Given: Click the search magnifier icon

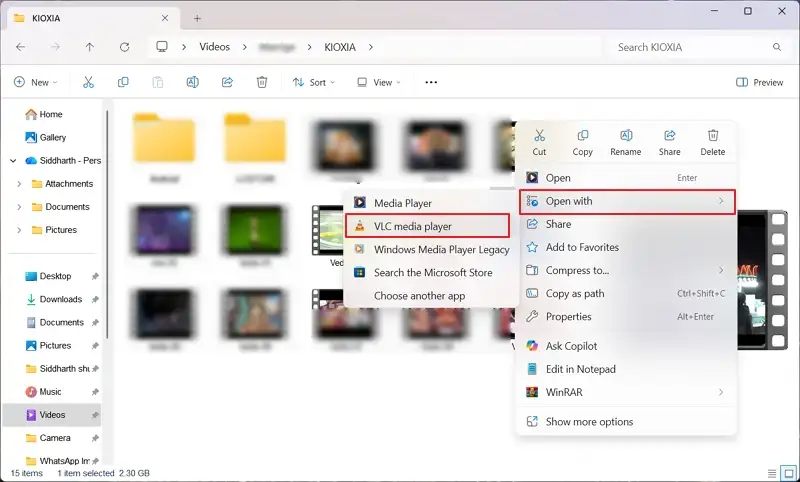Looking at the screenshot, I should coord(777,47).
